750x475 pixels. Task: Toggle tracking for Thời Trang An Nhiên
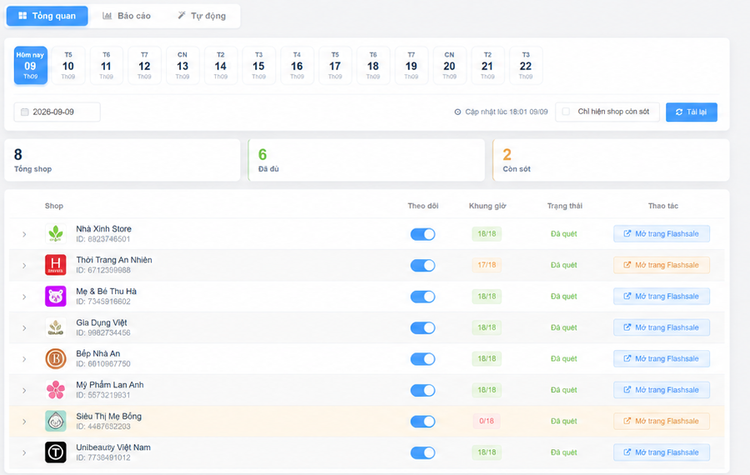[423, 265]
